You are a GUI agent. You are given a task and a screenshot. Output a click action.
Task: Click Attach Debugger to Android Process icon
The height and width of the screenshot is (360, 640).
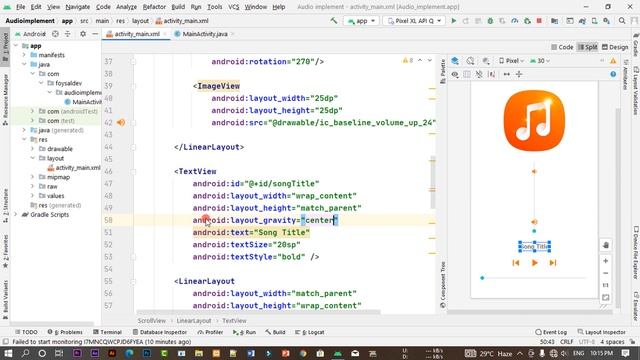[527, 21]
